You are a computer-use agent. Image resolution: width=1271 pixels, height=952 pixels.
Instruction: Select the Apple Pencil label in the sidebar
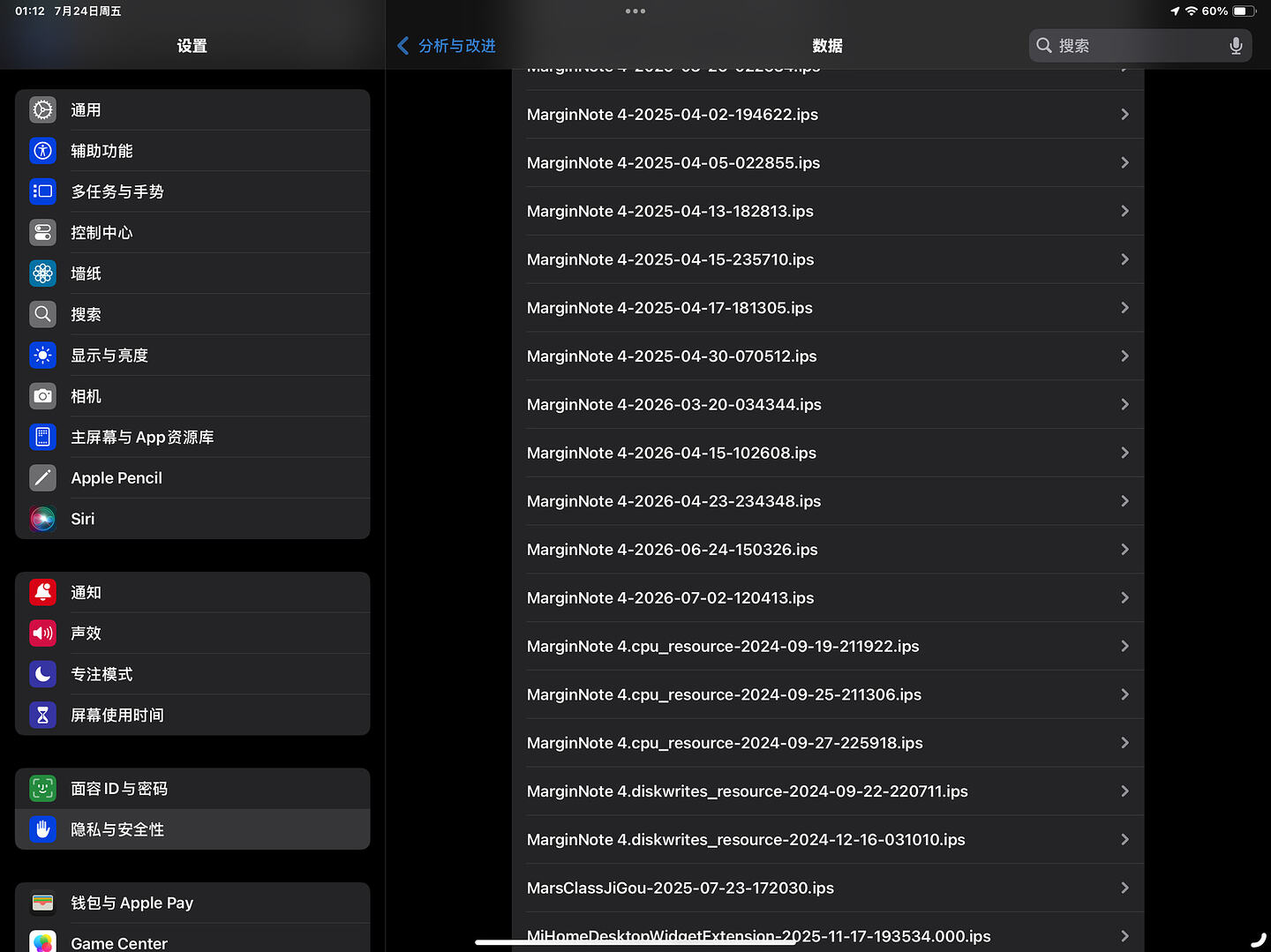click(x=117, y=478)
